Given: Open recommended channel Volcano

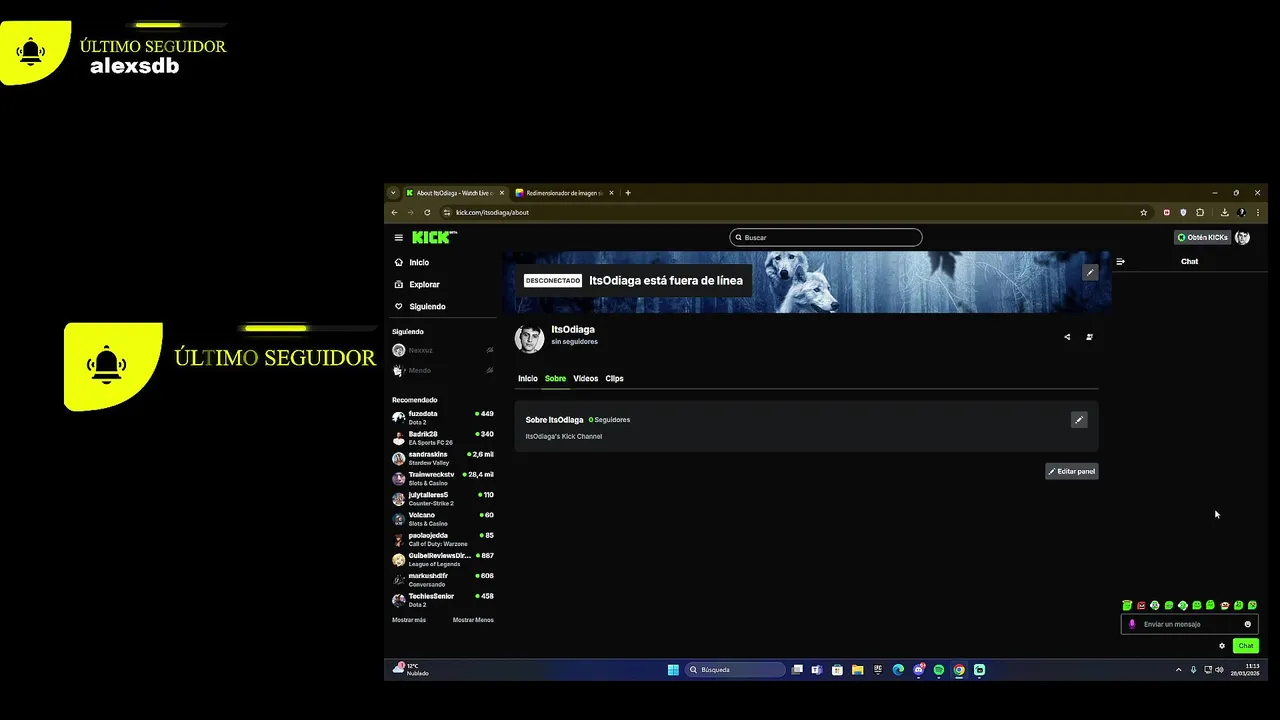Looking at the screenshot, I should point(443,519).
